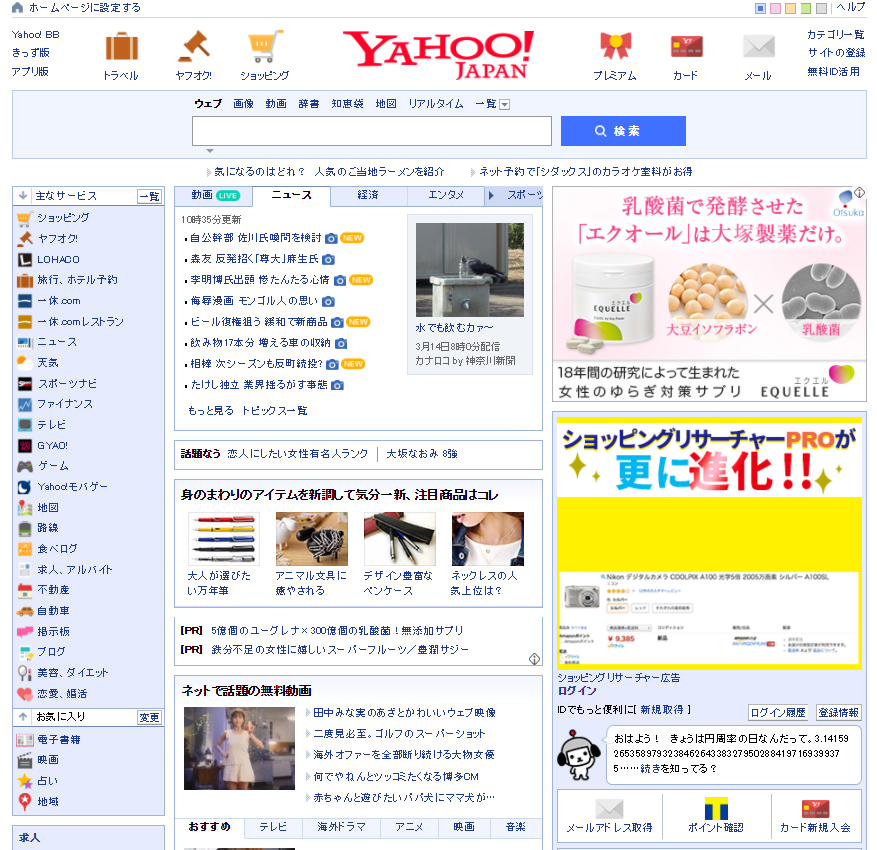Click the 変更 button in お気に入り
The height and width of the screenshot is (850, 877).
point(149,717)
